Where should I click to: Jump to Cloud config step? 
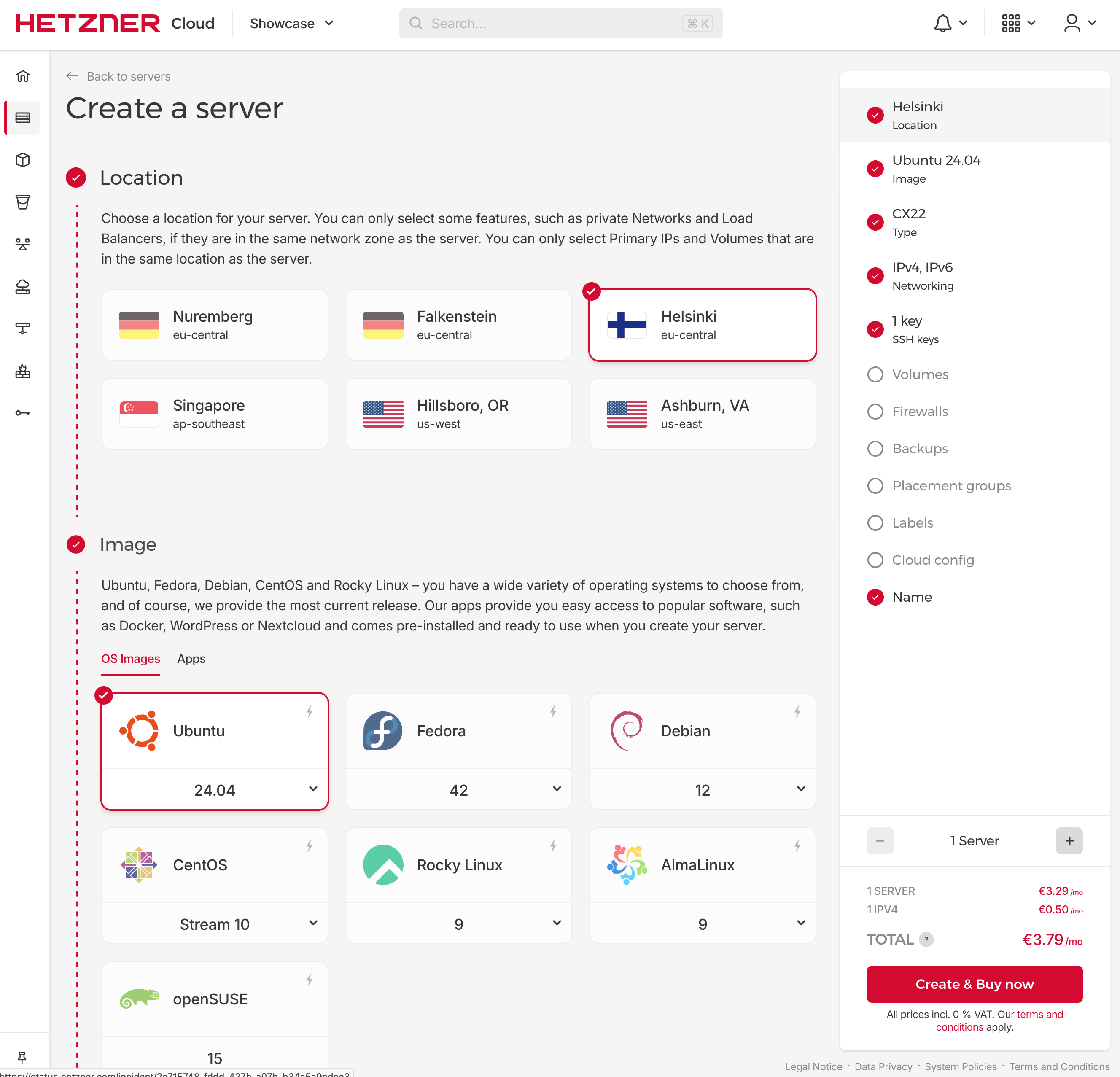pos(933,560)
